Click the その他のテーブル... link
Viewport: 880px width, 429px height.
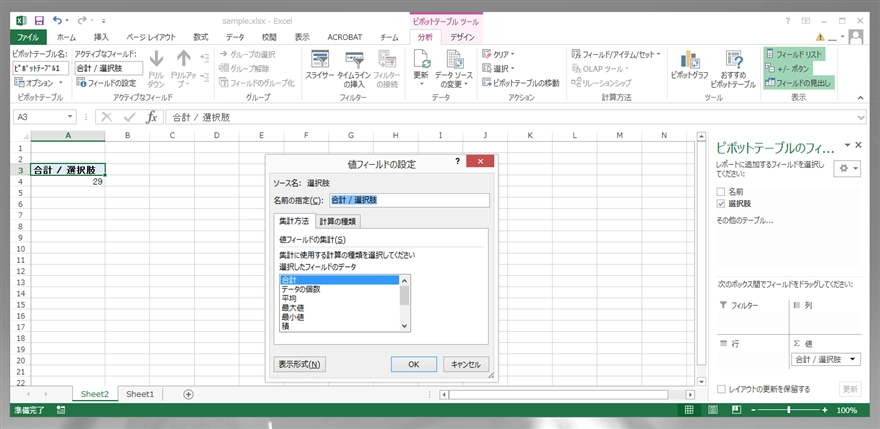pos(745,221)
